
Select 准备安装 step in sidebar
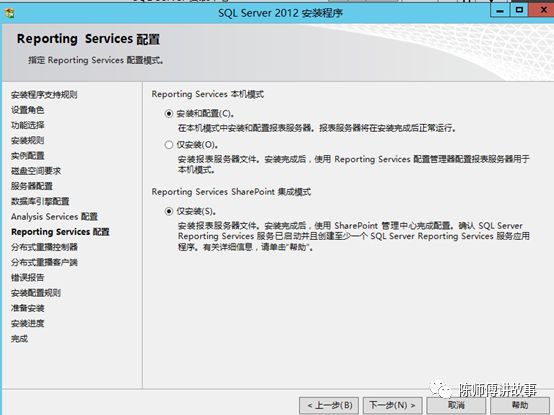tap(28, 308)
